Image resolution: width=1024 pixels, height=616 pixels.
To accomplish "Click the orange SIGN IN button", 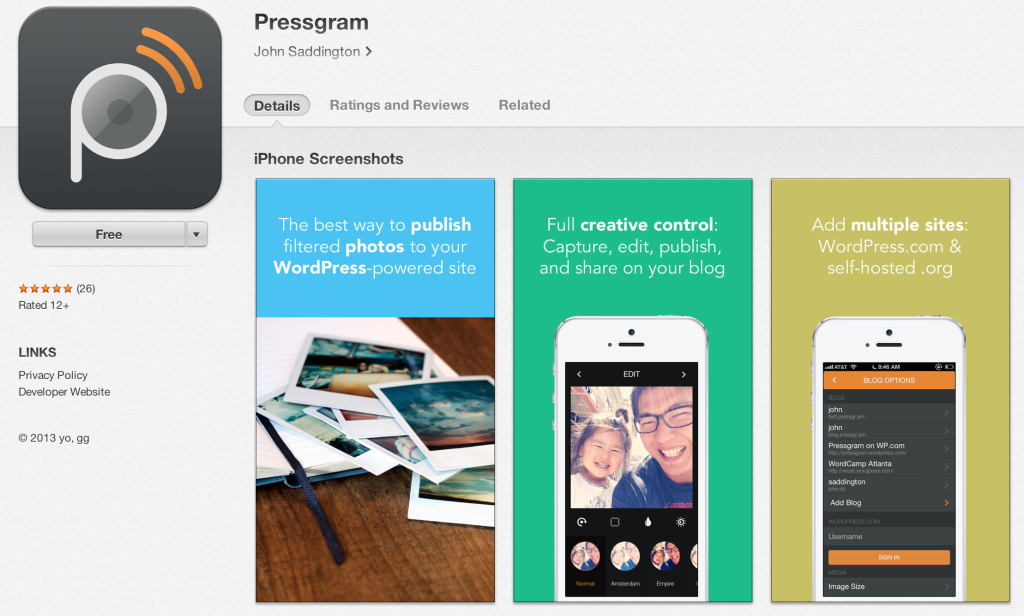I will point(889,557).
